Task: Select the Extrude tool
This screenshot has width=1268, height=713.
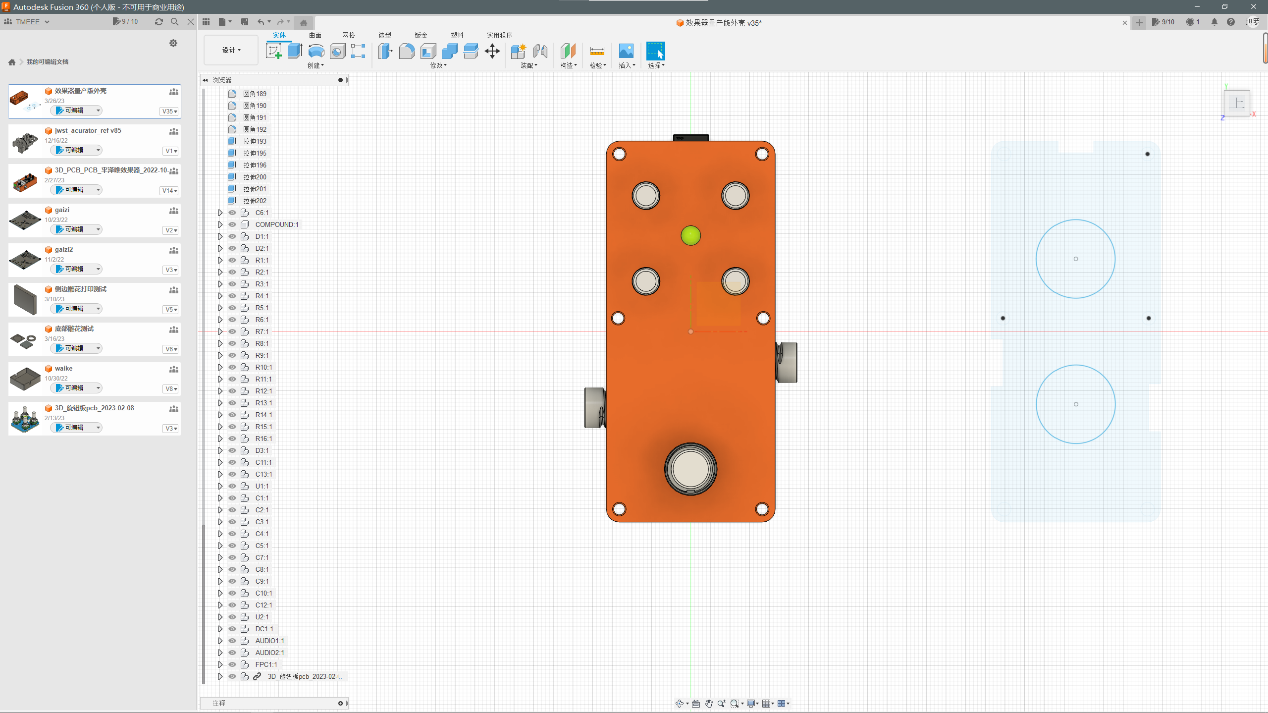Action: [x=295, y=51]
